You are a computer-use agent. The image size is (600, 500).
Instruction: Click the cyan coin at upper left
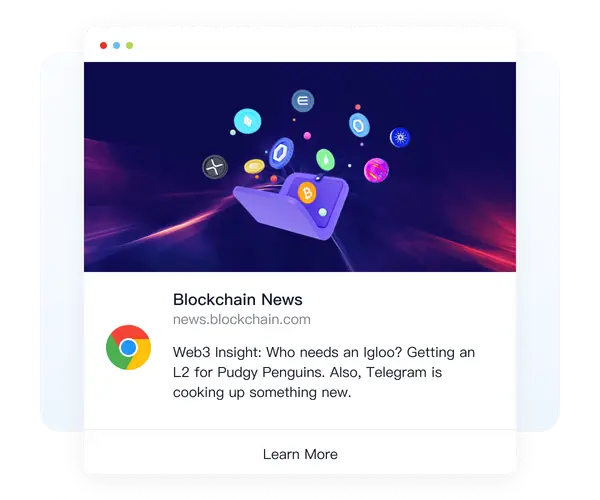pyautogui.click(x=248, y=122)
